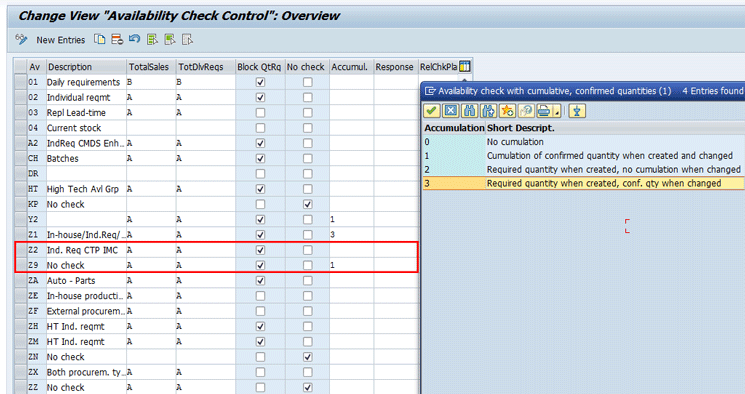Open the print options dropdown arrow
The width and height of the screenshot is (745, 394).
coord(556,112)
